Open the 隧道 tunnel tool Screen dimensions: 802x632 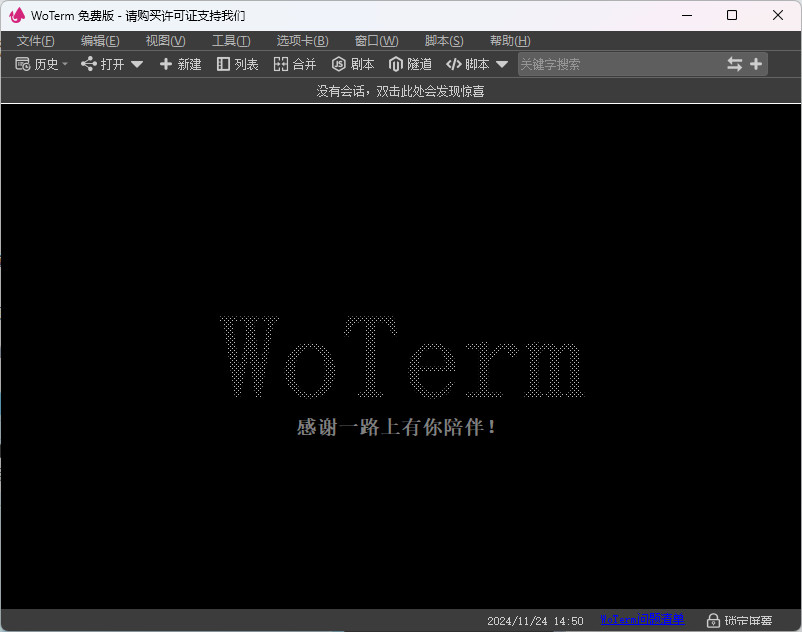(410, 64)
